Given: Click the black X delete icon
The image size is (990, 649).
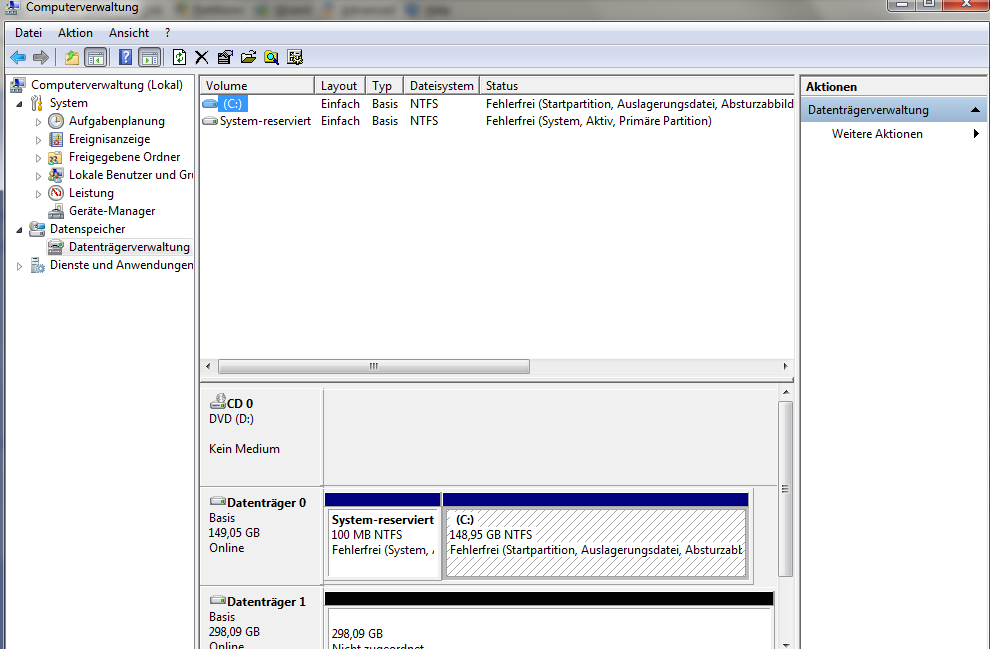Looking at the screenshot, I should coord(201,57).
